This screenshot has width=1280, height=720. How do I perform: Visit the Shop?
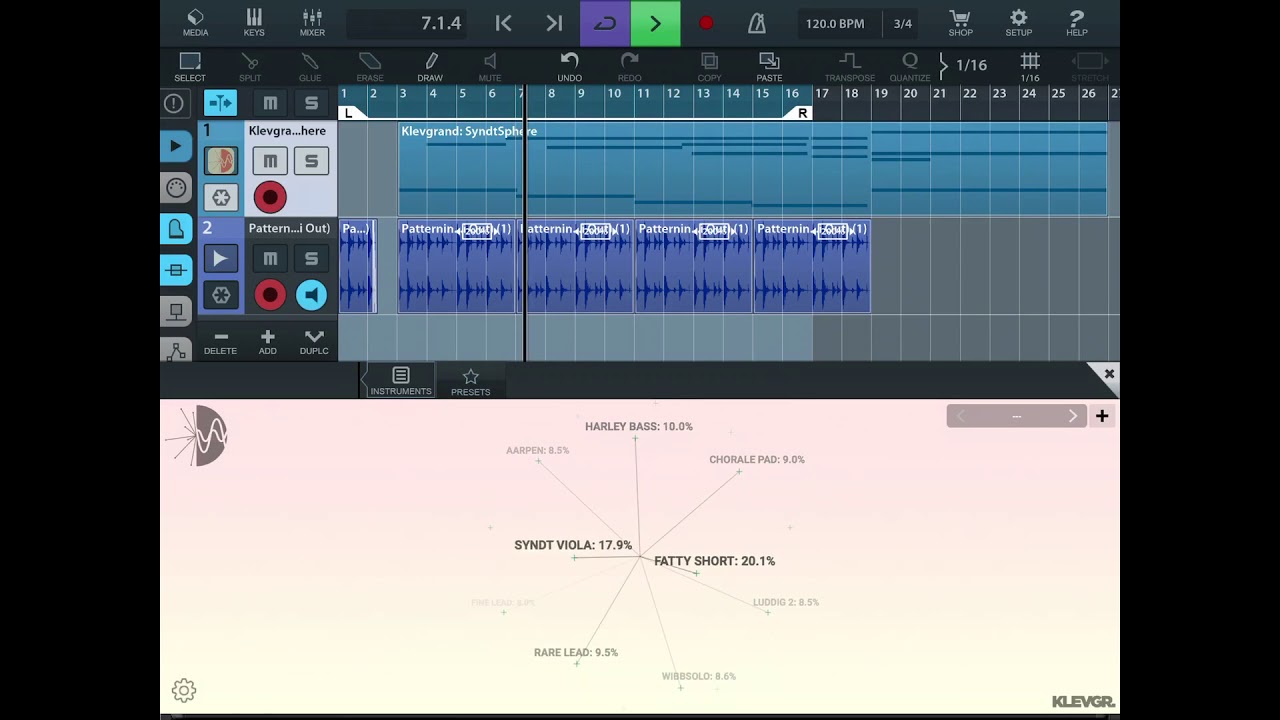coord(960,23)
